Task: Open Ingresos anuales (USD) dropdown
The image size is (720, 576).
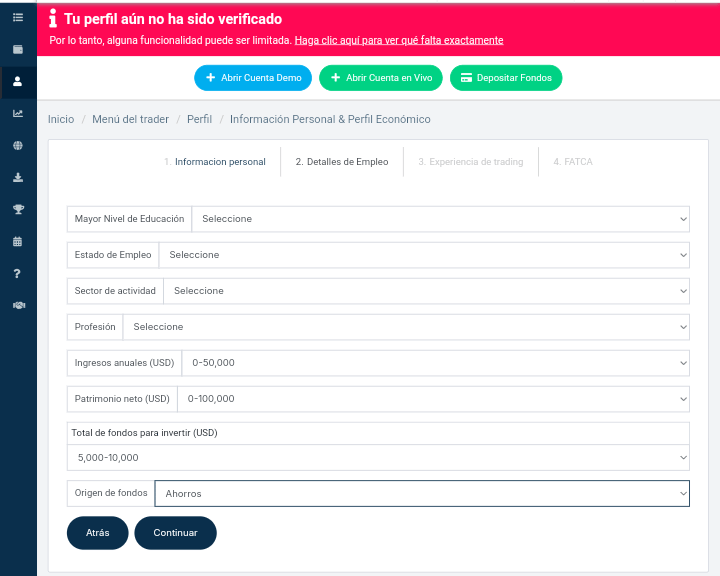Action: click(x=435, y=363)
